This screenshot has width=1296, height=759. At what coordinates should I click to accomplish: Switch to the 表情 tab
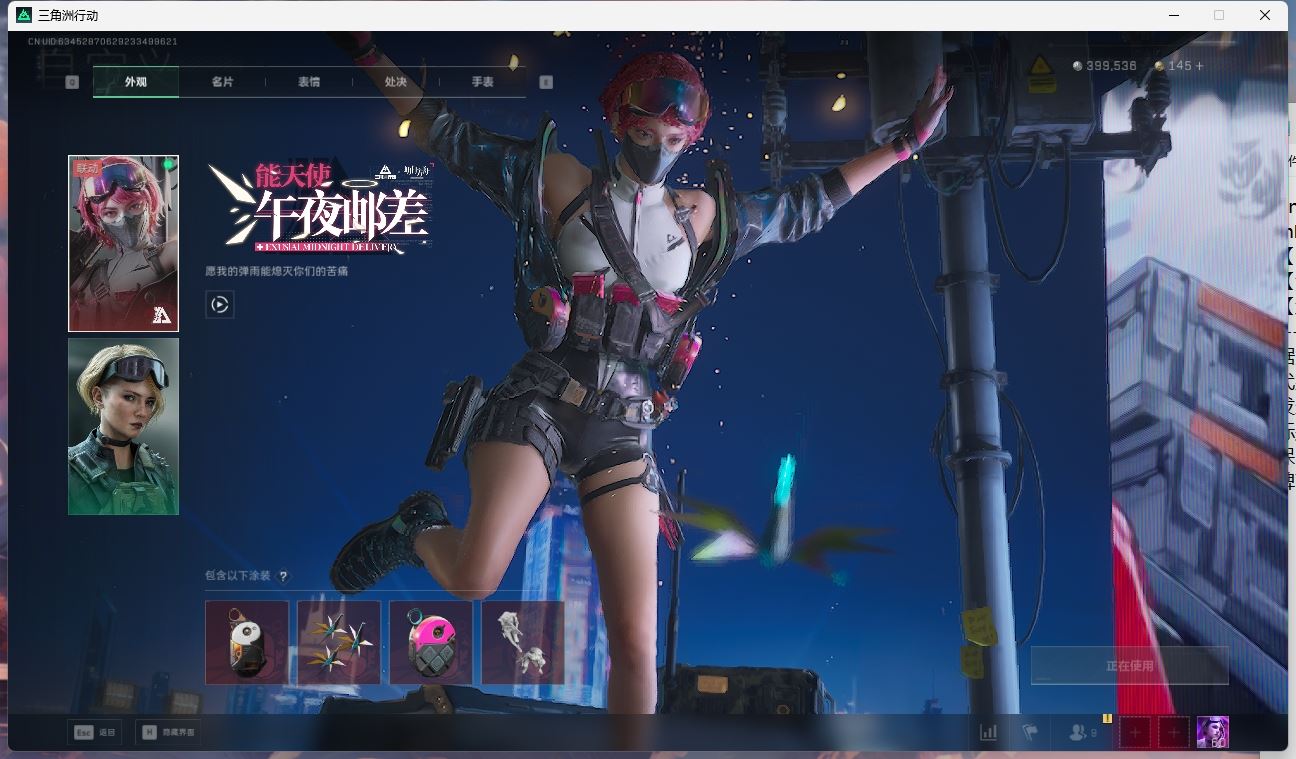coord(309,82)
